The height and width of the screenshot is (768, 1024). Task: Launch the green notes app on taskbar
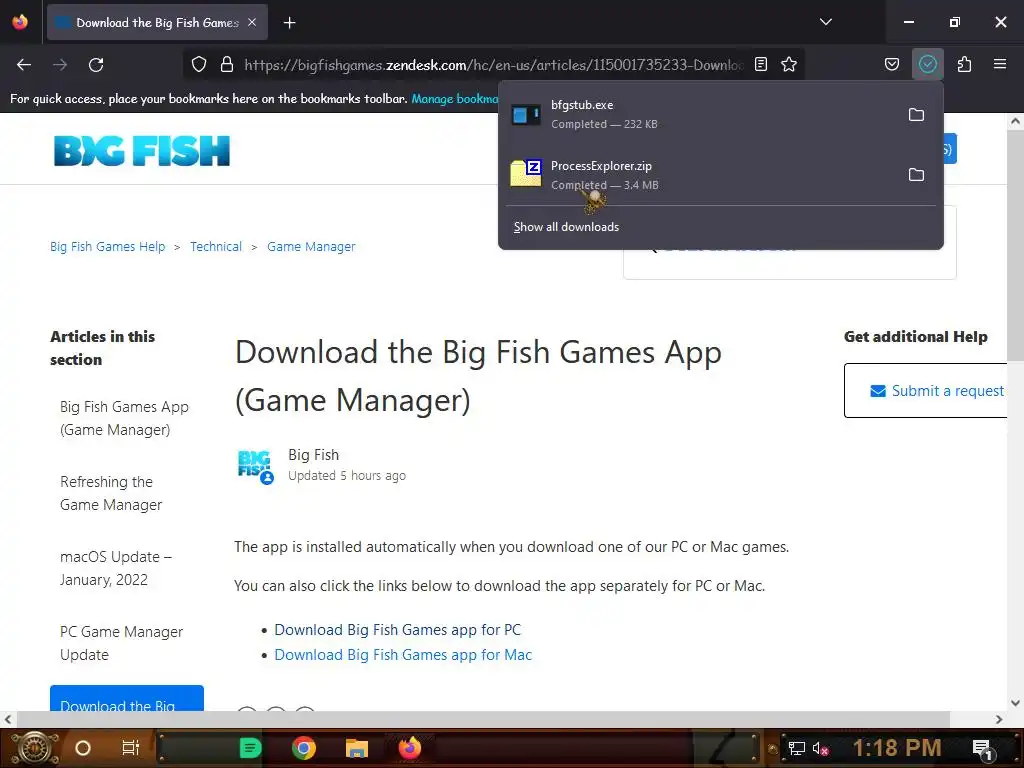[x=250, y=748]
